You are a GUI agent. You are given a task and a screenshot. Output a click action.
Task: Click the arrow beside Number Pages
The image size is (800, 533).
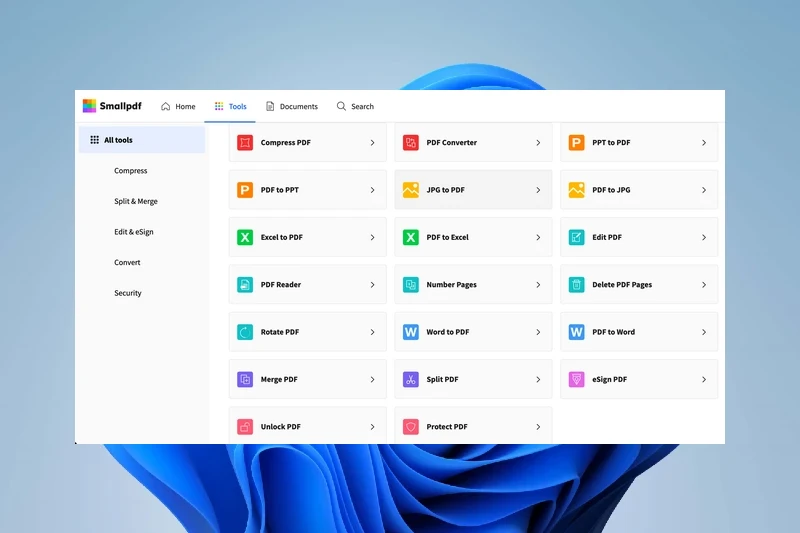(538, 285)
